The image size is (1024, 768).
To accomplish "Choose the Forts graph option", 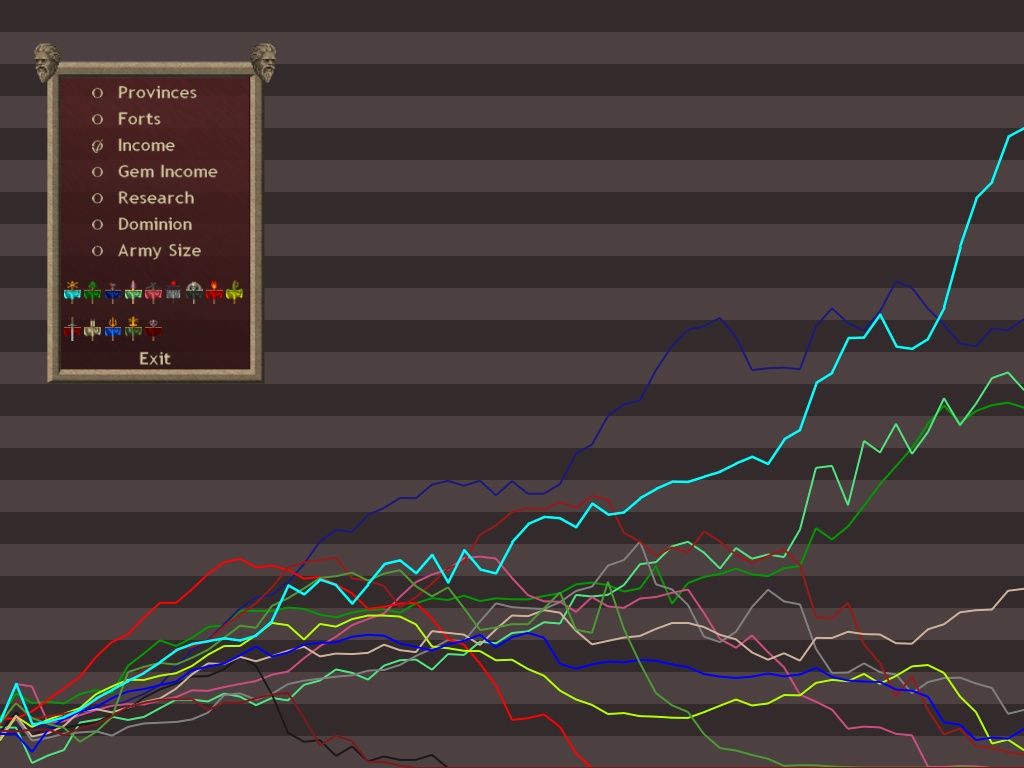I will click(x=126, y=119).
